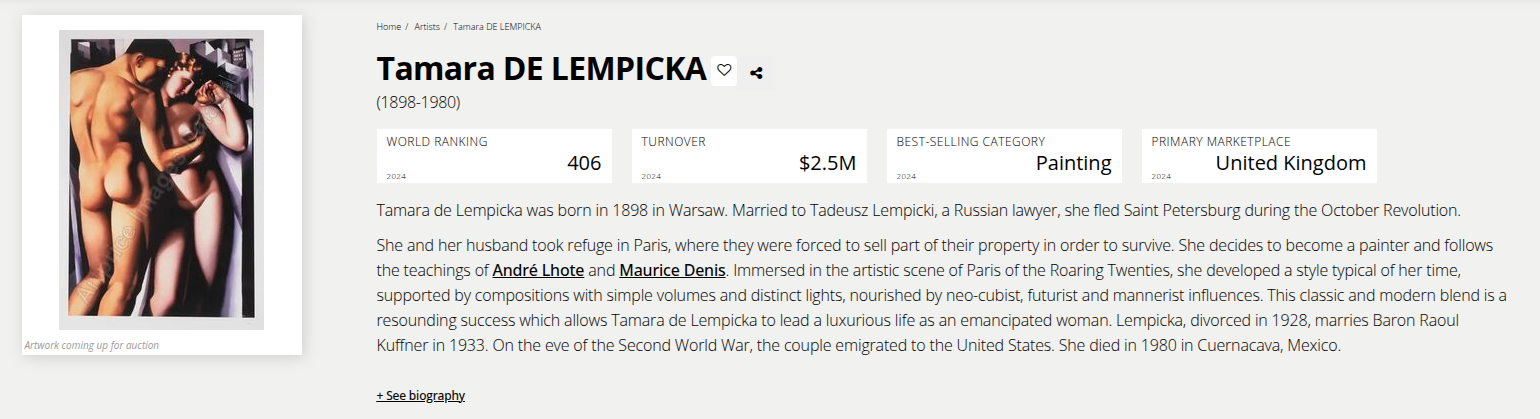The image size is (1540, 419).
Task: Click the Tamara DE LEMPICKA page heading
Action: coord(541,69)
